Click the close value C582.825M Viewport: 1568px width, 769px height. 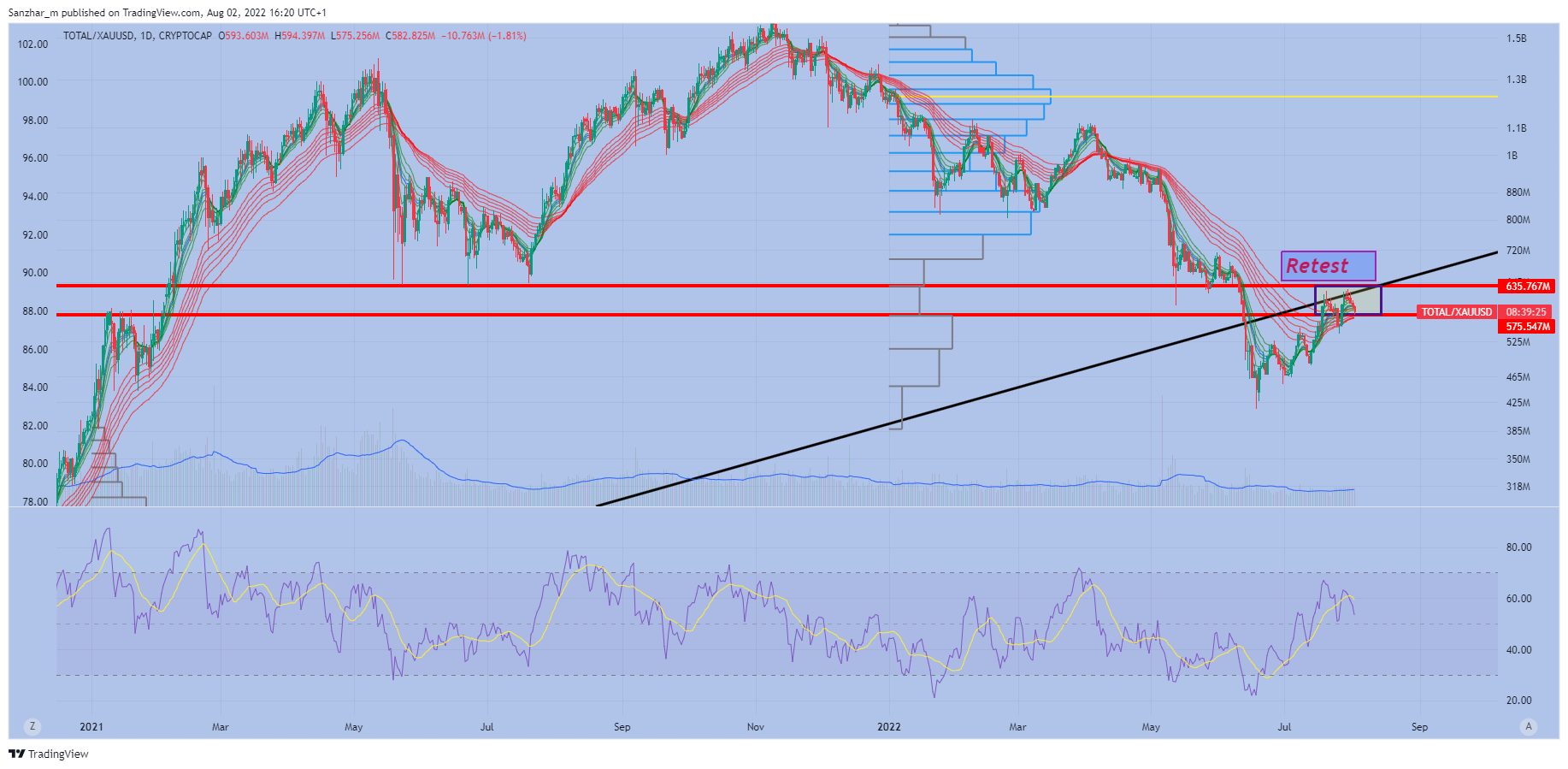tap(410, 36)
